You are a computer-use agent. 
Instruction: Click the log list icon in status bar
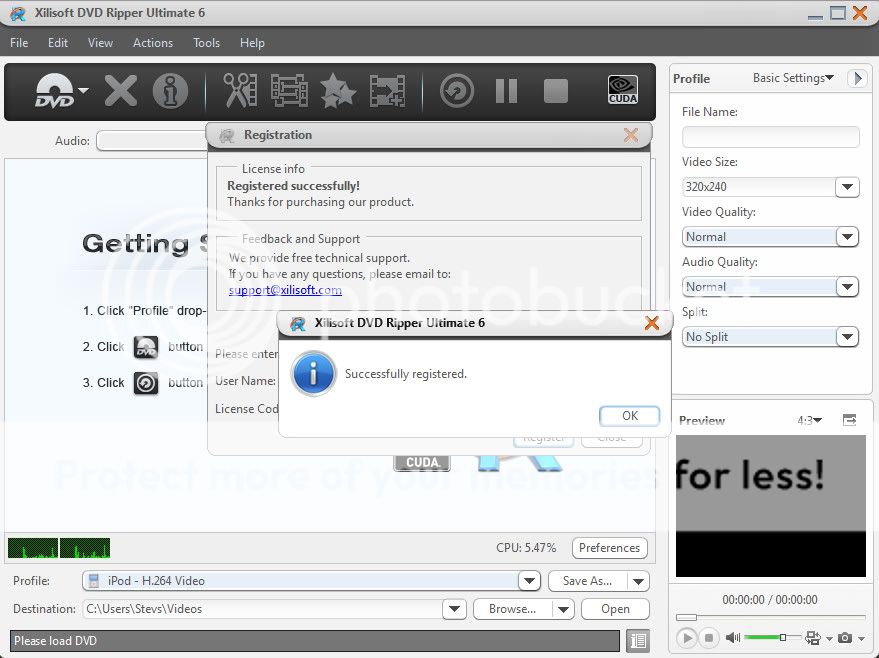(638, 641)
